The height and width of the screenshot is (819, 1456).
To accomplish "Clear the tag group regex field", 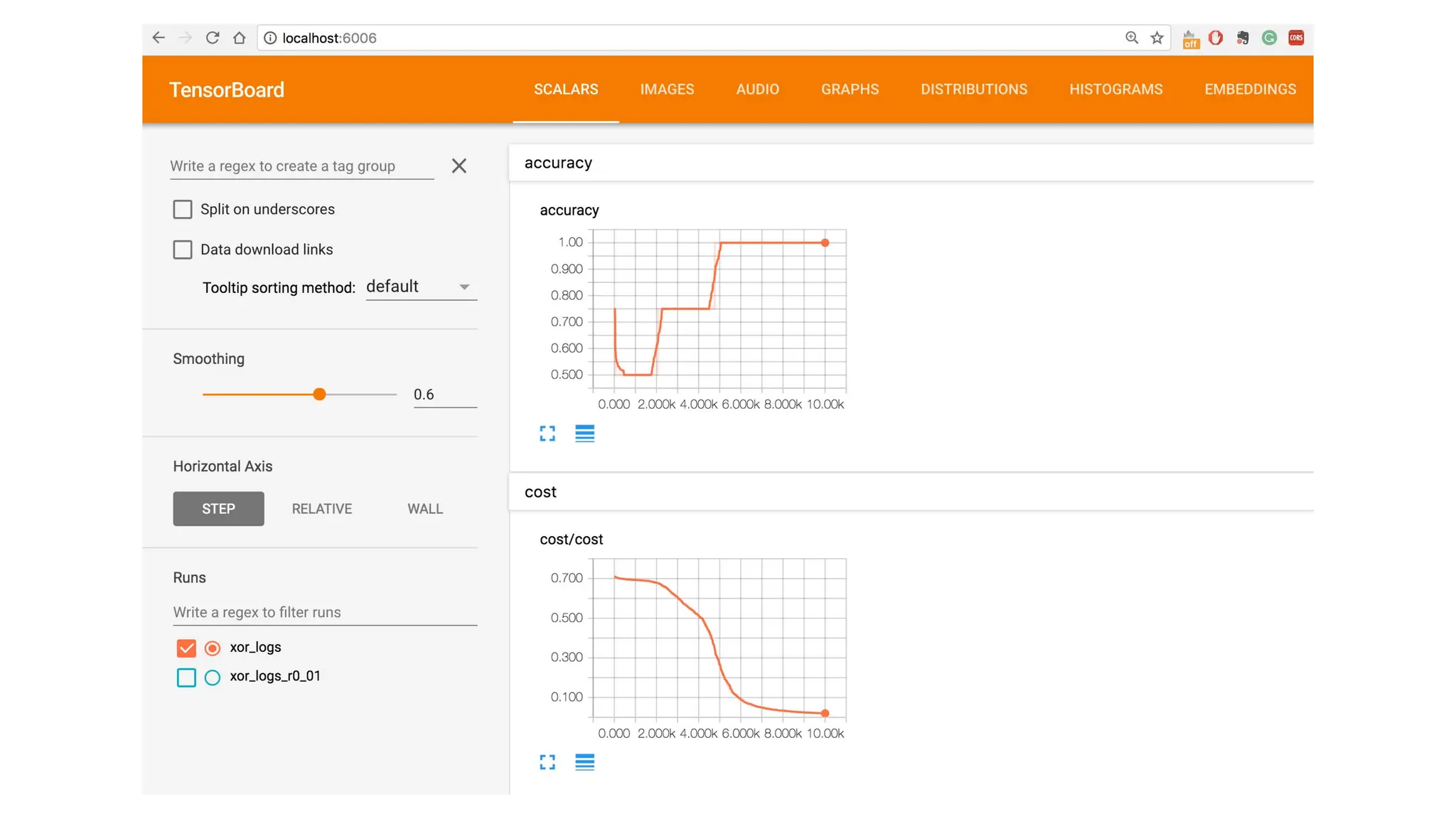I will [x=459, y=166].
